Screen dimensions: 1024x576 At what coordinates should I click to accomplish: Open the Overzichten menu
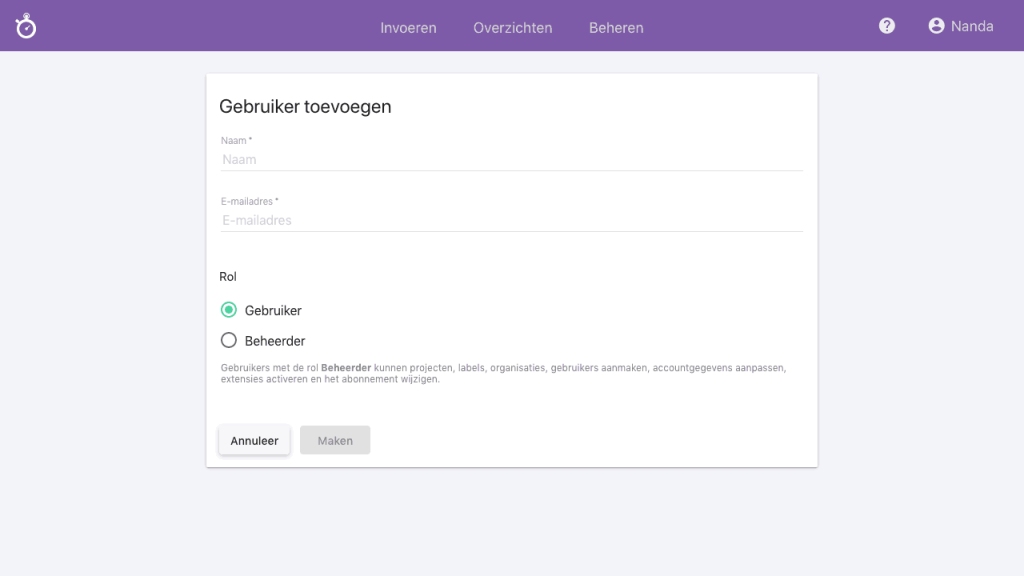(512, 28)
